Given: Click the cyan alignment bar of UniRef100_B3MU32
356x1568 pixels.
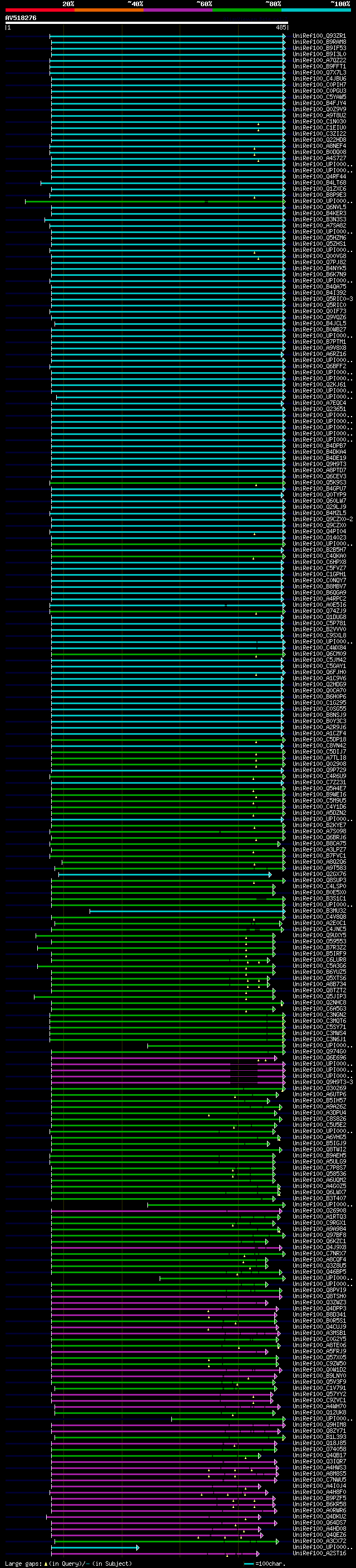Looking at the screenshot, I should click(x=187, y=911).
